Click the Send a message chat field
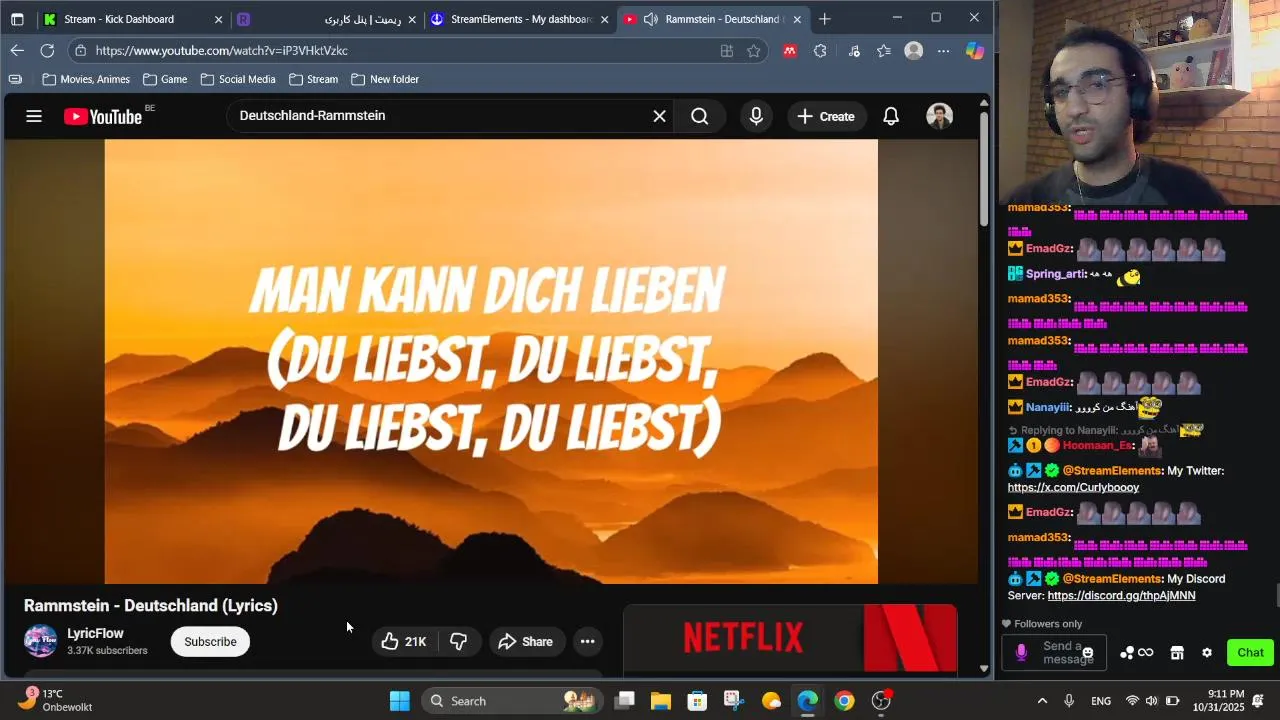1280x720 pixels. (1053, 653)
